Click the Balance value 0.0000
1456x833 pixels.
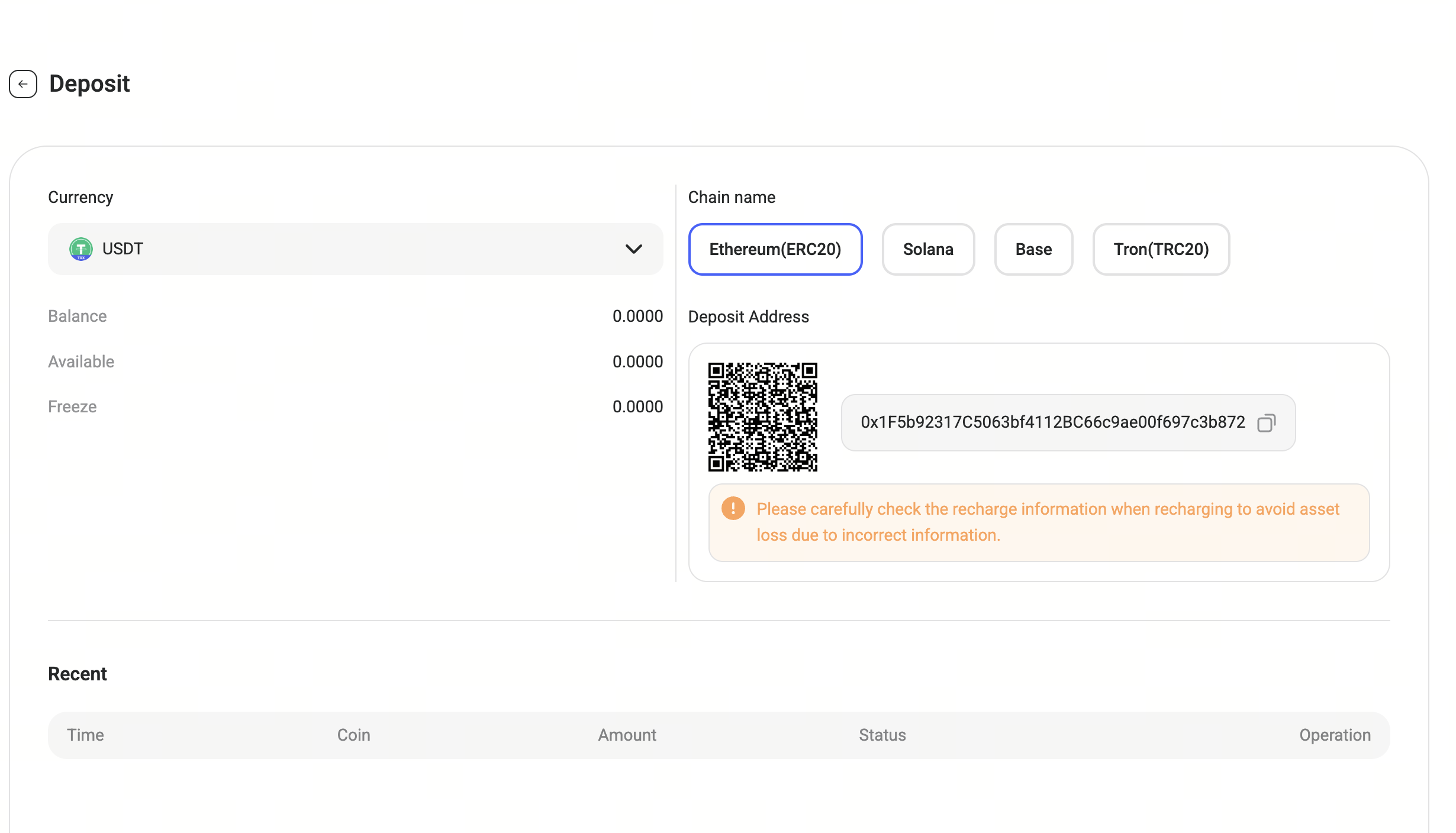[637, 316]
